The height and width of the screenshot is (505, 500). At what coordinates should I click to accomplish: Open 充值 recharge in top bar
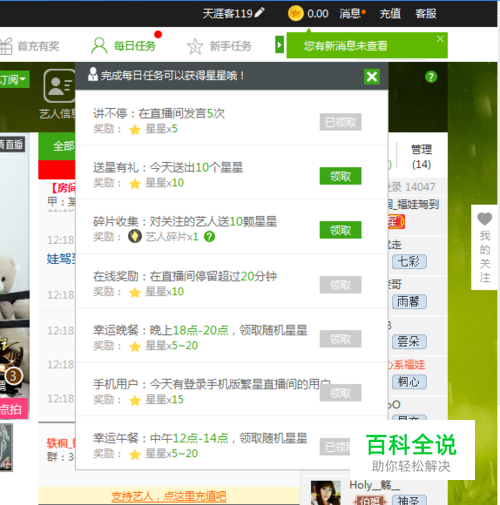390,14
